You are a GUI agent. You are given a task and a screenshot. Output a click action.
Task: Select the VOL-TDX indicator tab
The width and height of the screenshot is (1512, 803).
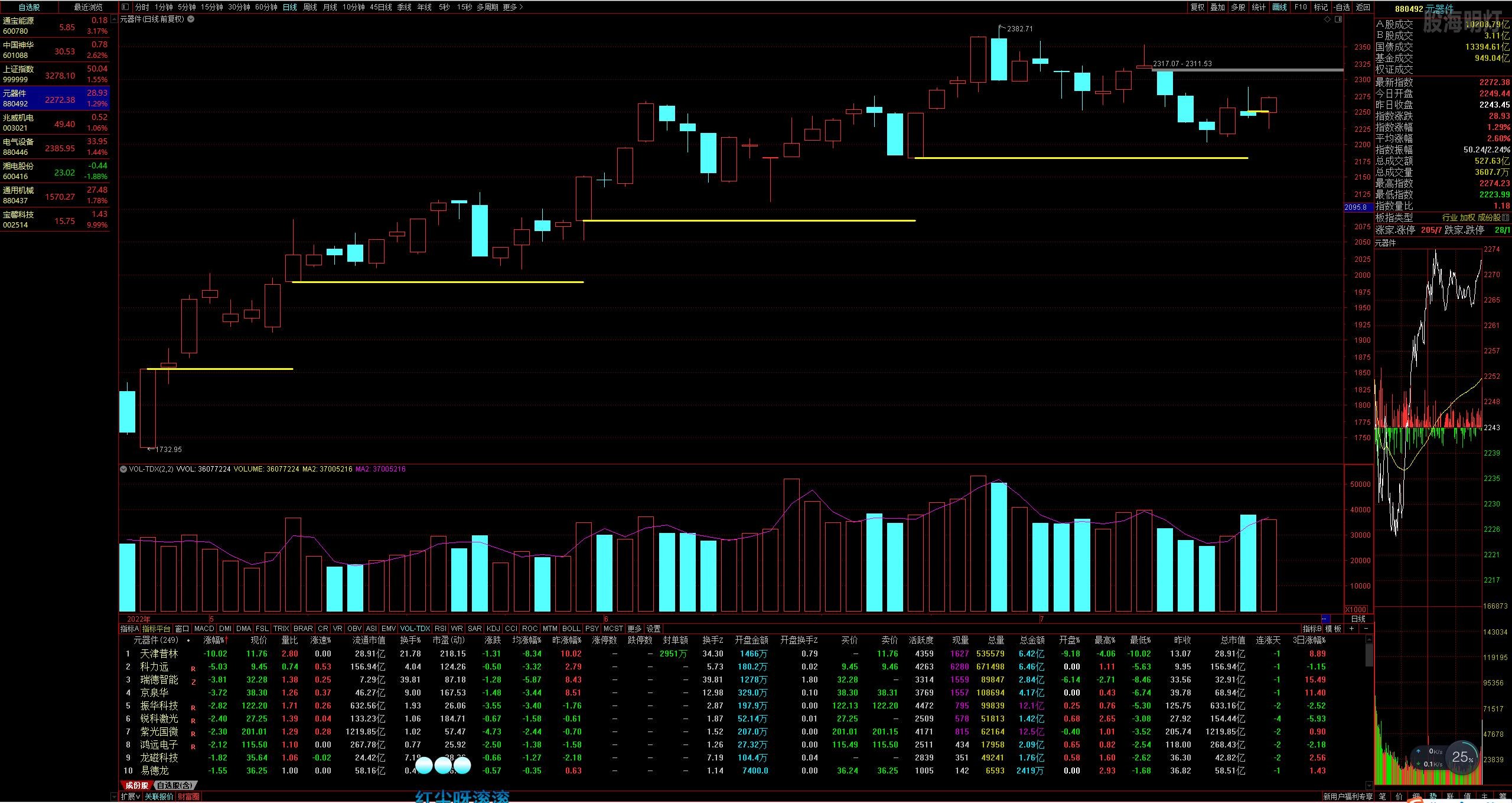[415, 629]
